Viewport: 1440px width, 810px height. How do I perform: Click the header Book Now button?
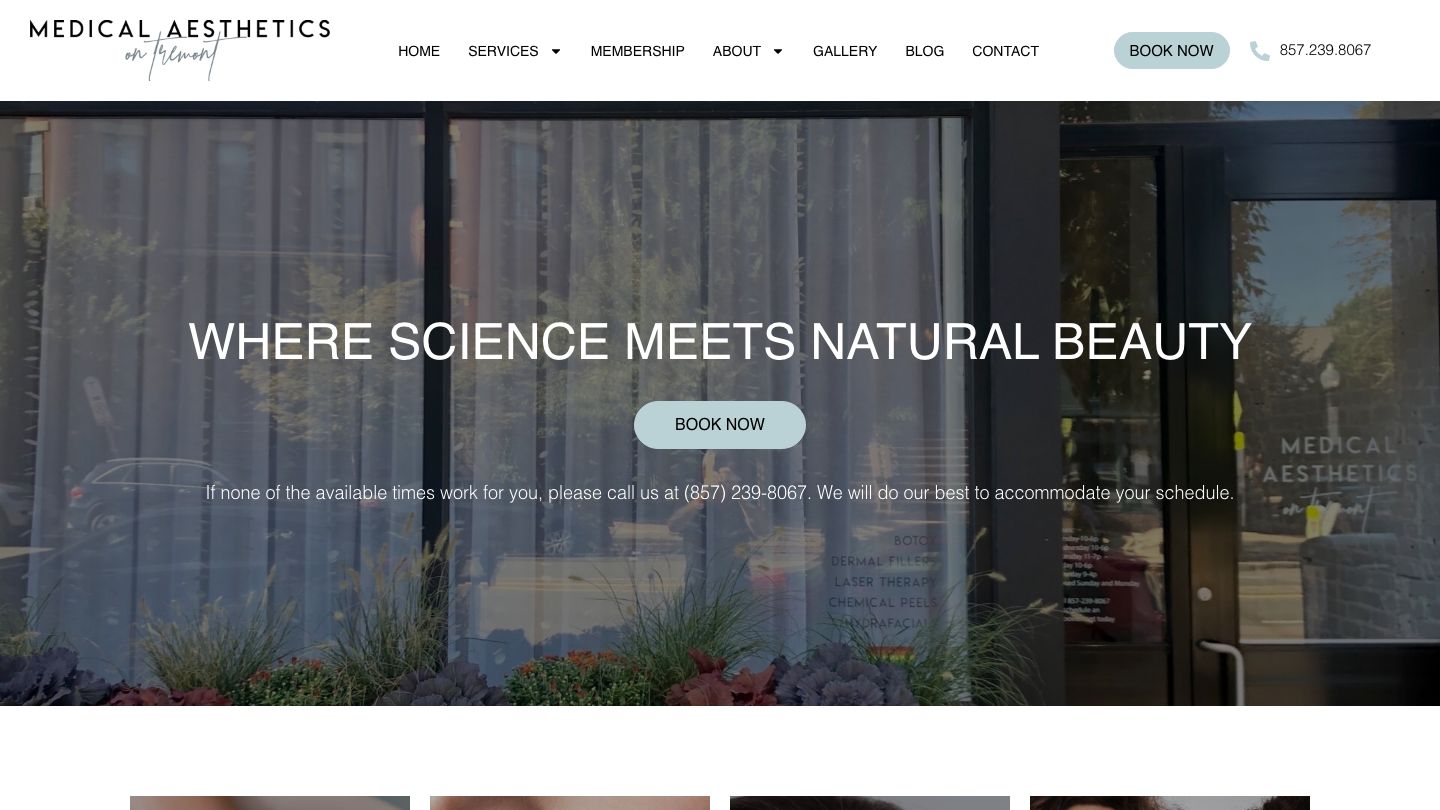tap(1171, 50)
